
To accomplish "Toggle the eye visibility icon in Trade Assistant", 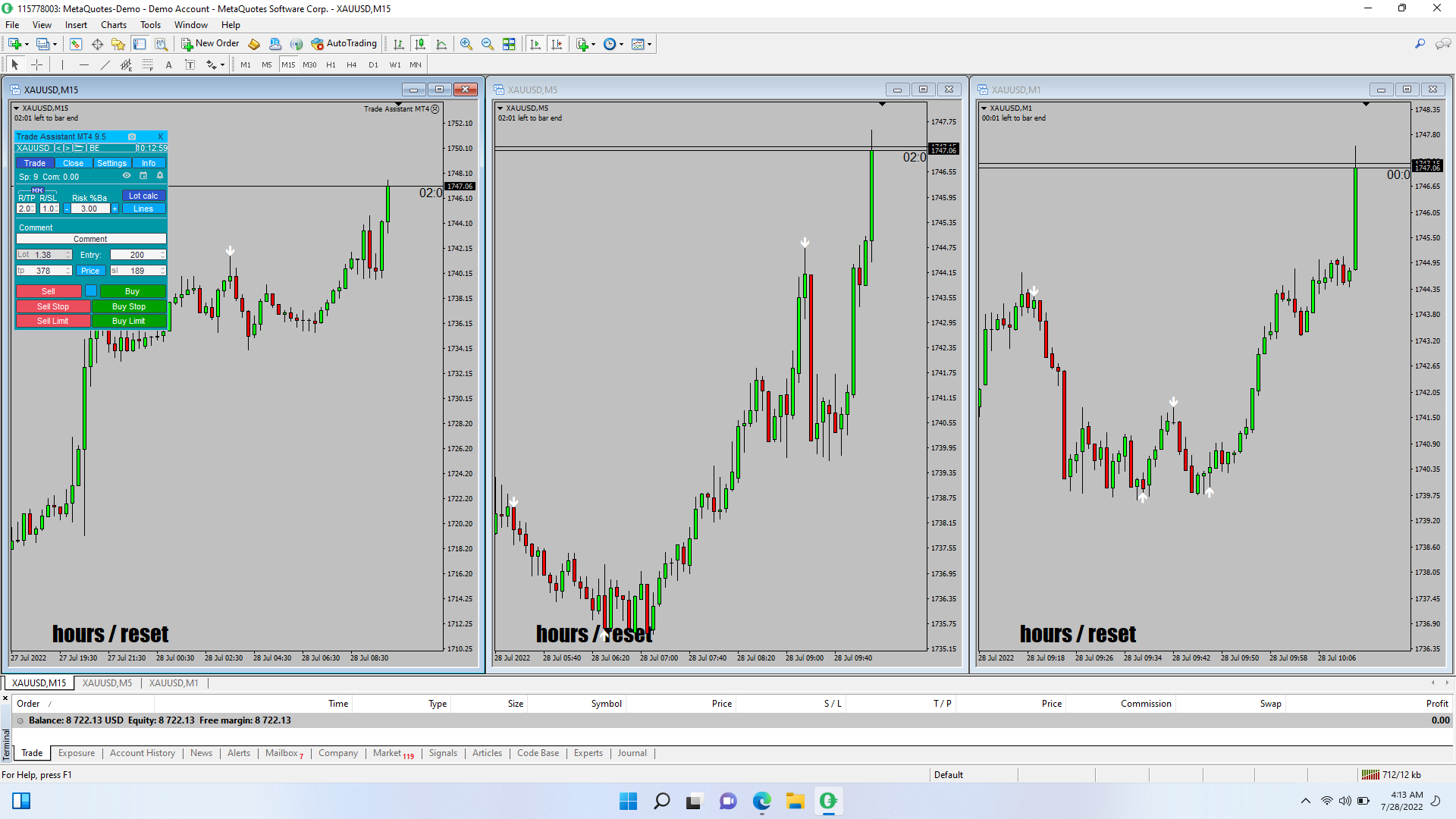I will click(127, 176).
